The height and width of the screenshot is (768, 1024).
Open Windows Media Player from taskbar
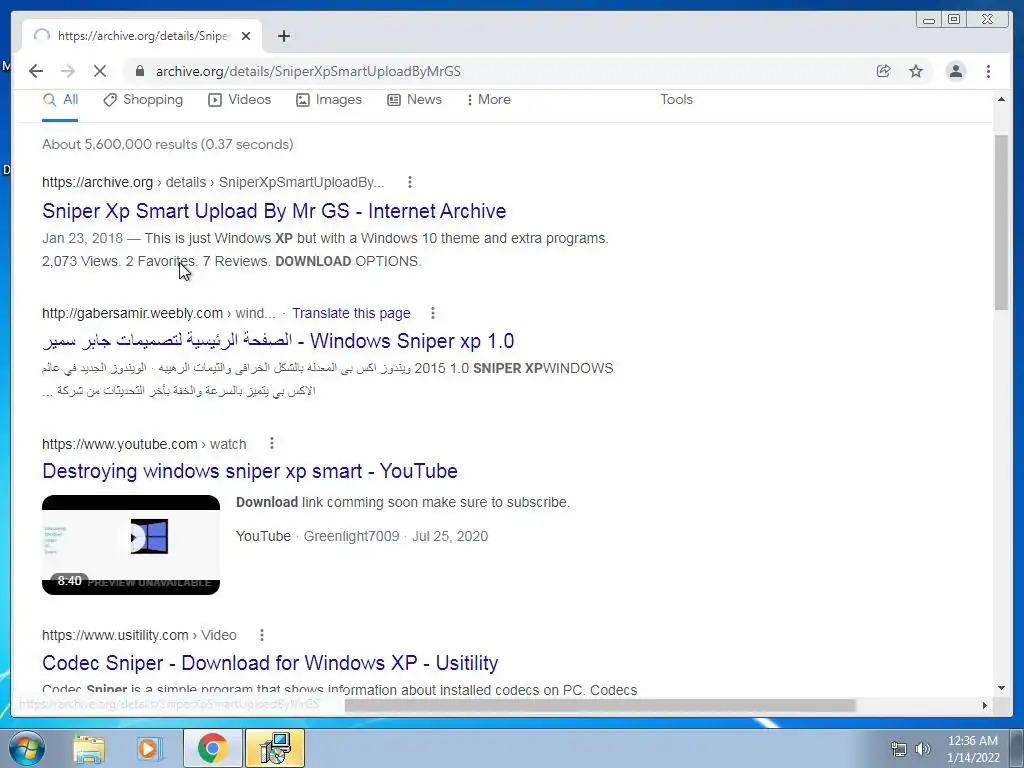[x=150, y=748]
